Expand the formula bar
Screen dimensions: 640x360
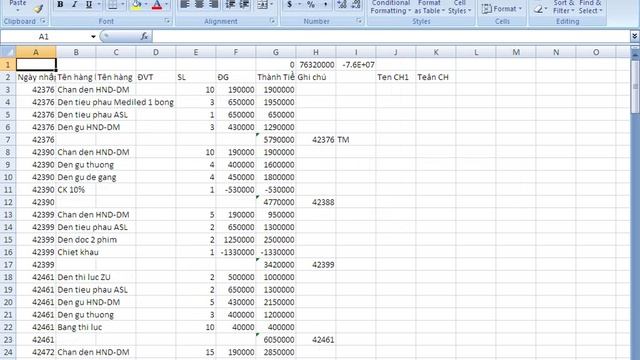point(634,37)
